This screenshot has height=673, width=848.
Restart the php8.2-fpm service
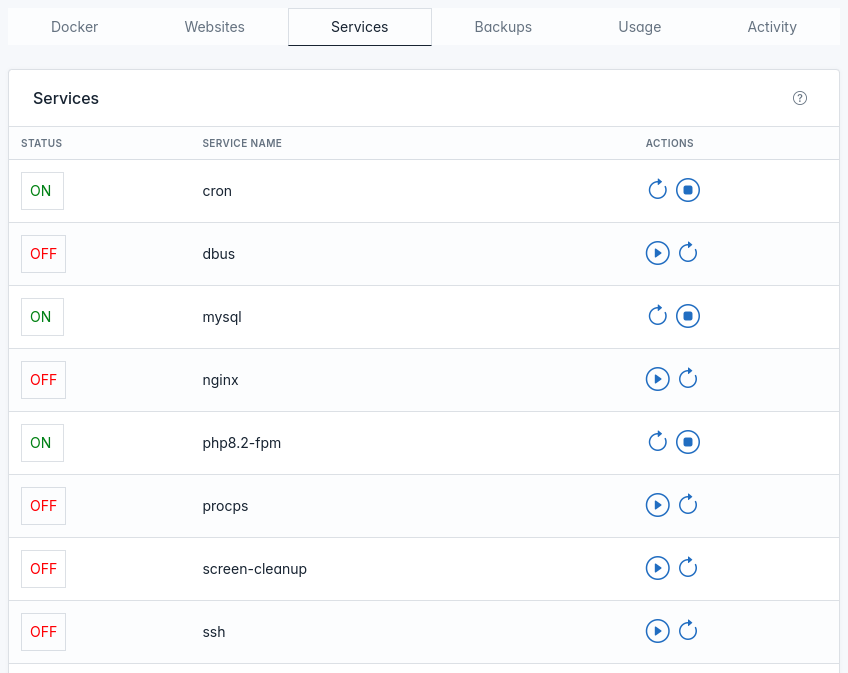(x=657, y=442)
